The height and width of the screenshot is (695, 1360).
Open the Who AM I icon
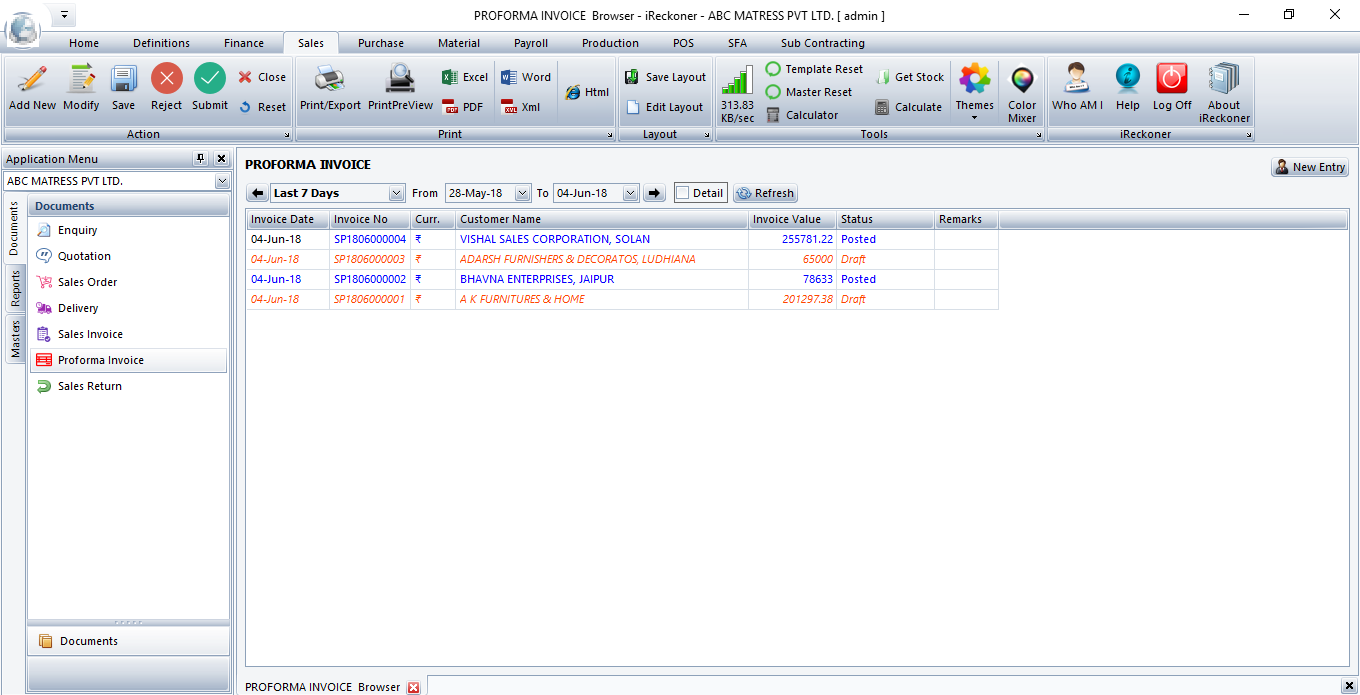(1077, 79)
